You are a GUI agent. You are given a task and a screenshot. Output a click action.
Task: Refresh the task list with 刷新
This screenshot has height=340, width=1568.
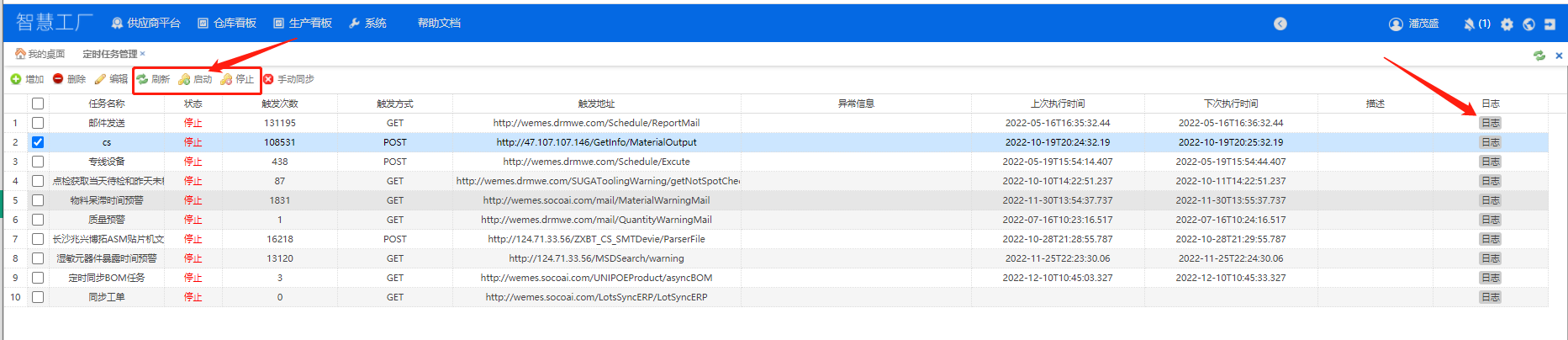(x=153, y=79)
